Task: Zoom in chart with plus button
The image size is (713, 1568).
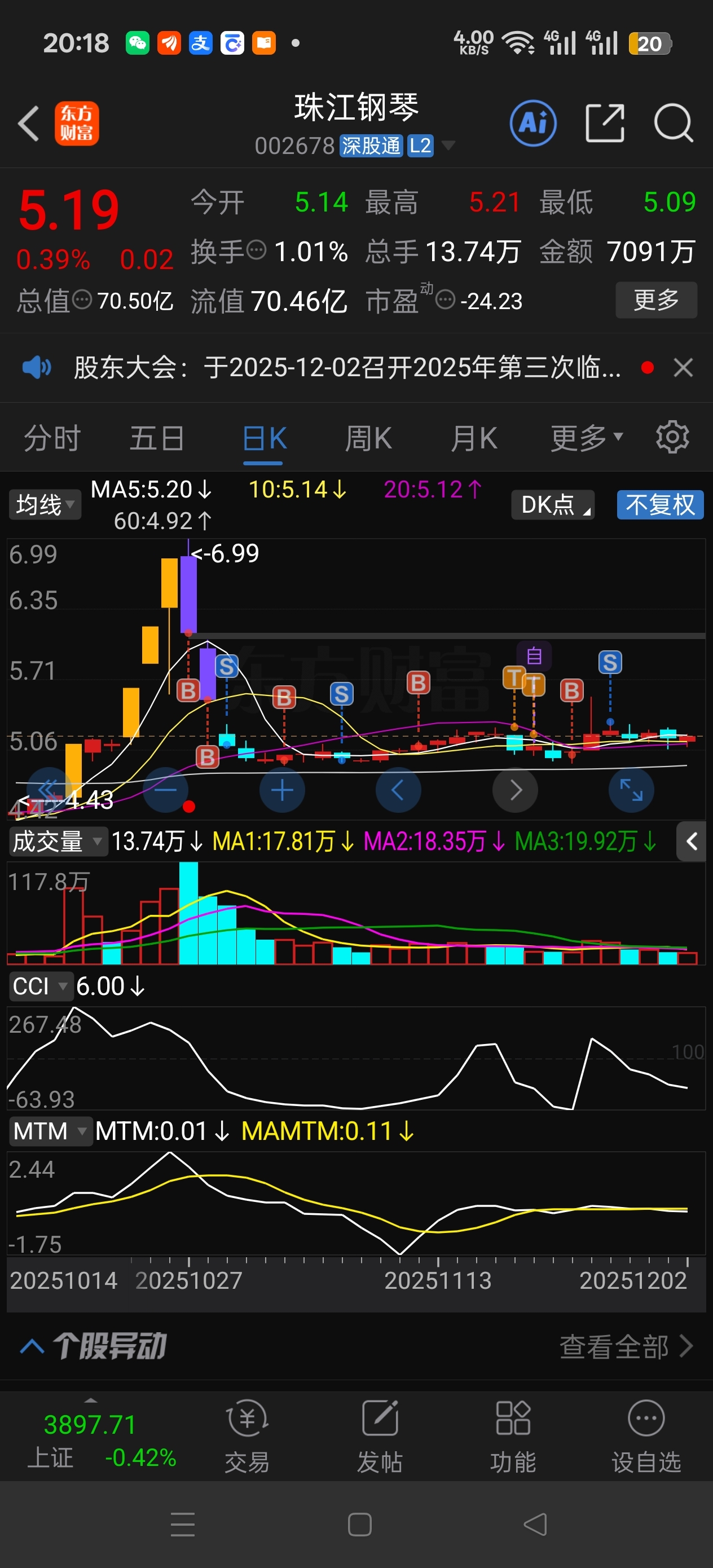Action: 282,790
